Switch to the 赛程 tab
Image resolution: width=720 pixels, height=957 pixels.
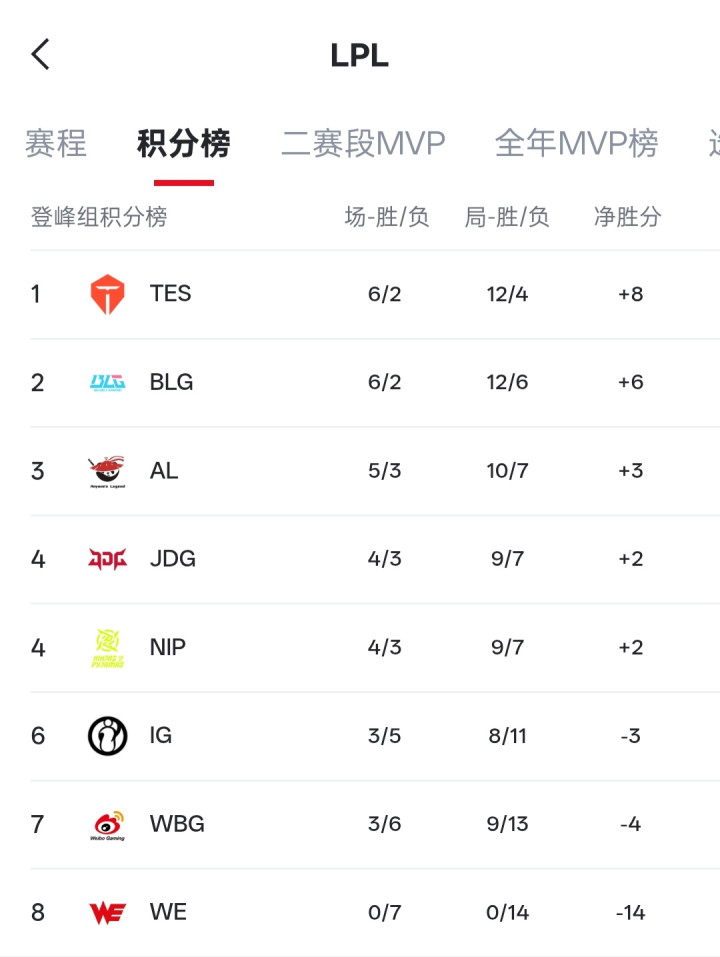coord(56,144)
